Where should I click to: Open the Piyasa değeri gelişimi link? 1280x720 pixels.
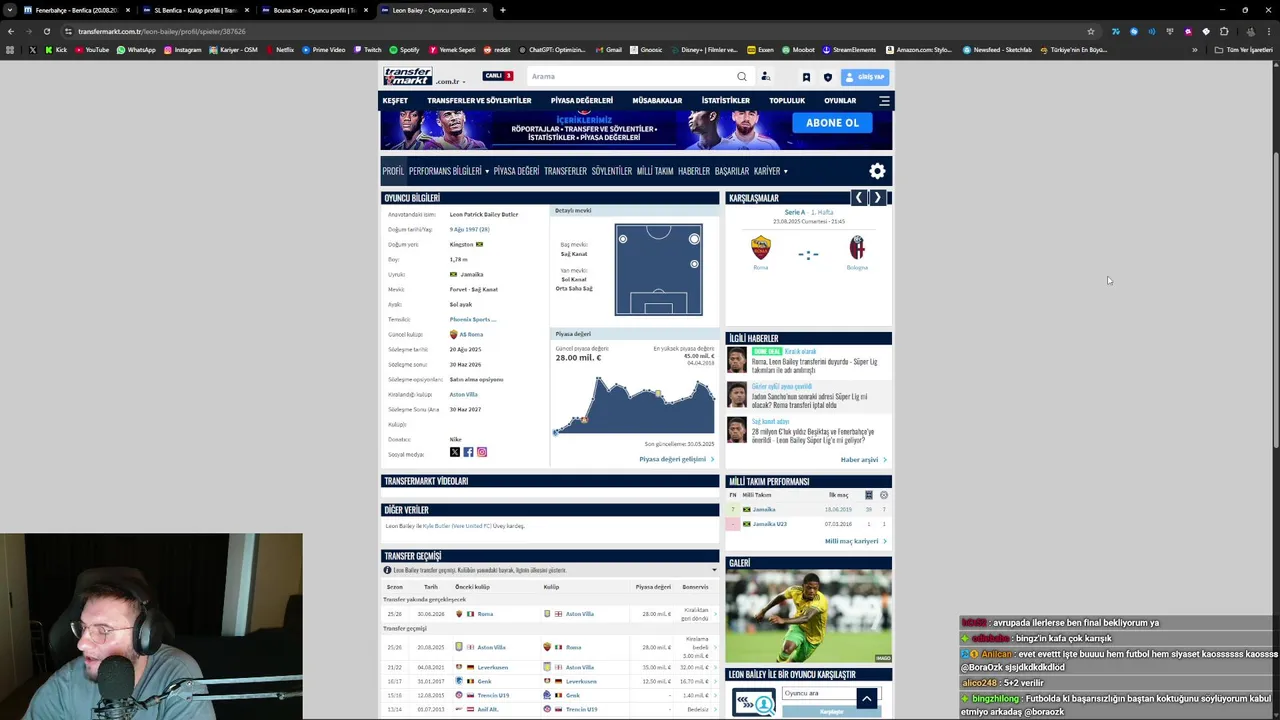[x=676, y=459]
